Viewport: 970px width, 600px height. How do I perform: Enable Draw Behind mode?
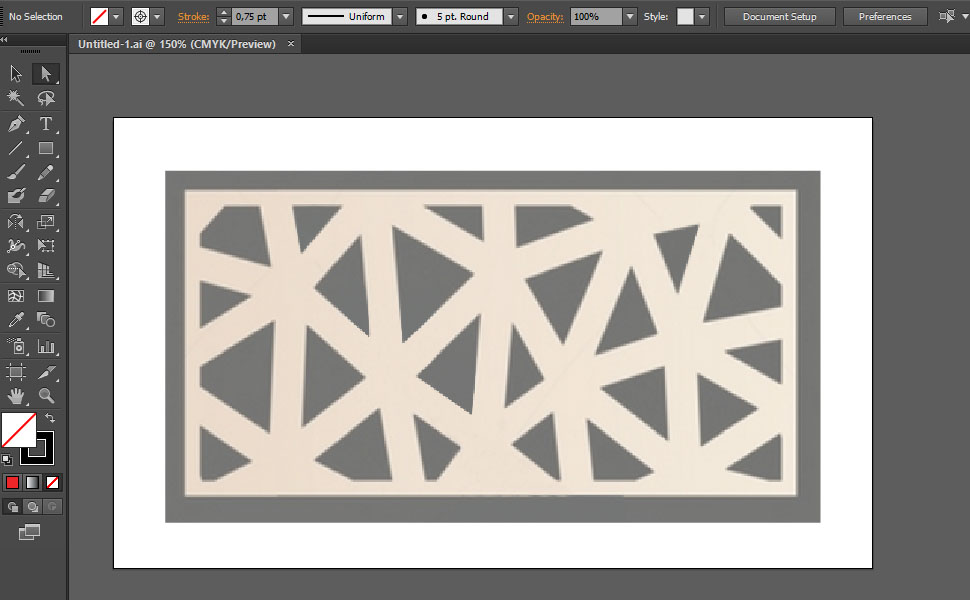[x=32, y=507]
